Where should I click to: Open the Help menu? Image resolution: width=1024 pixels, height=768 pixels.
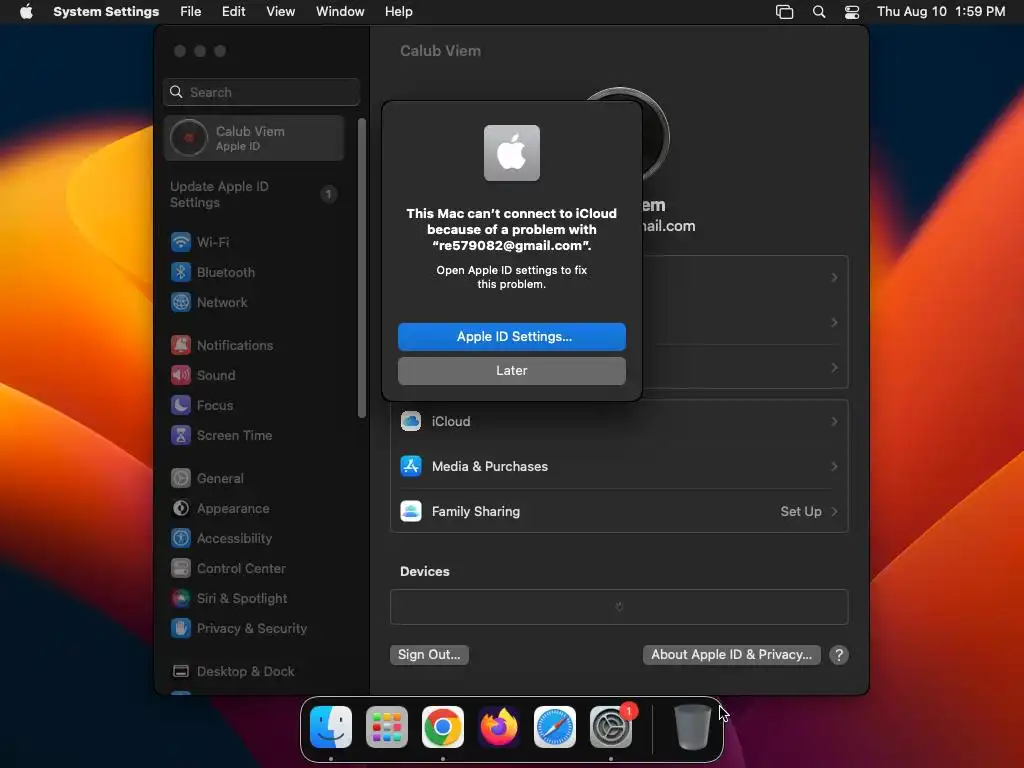coord(398,12)
